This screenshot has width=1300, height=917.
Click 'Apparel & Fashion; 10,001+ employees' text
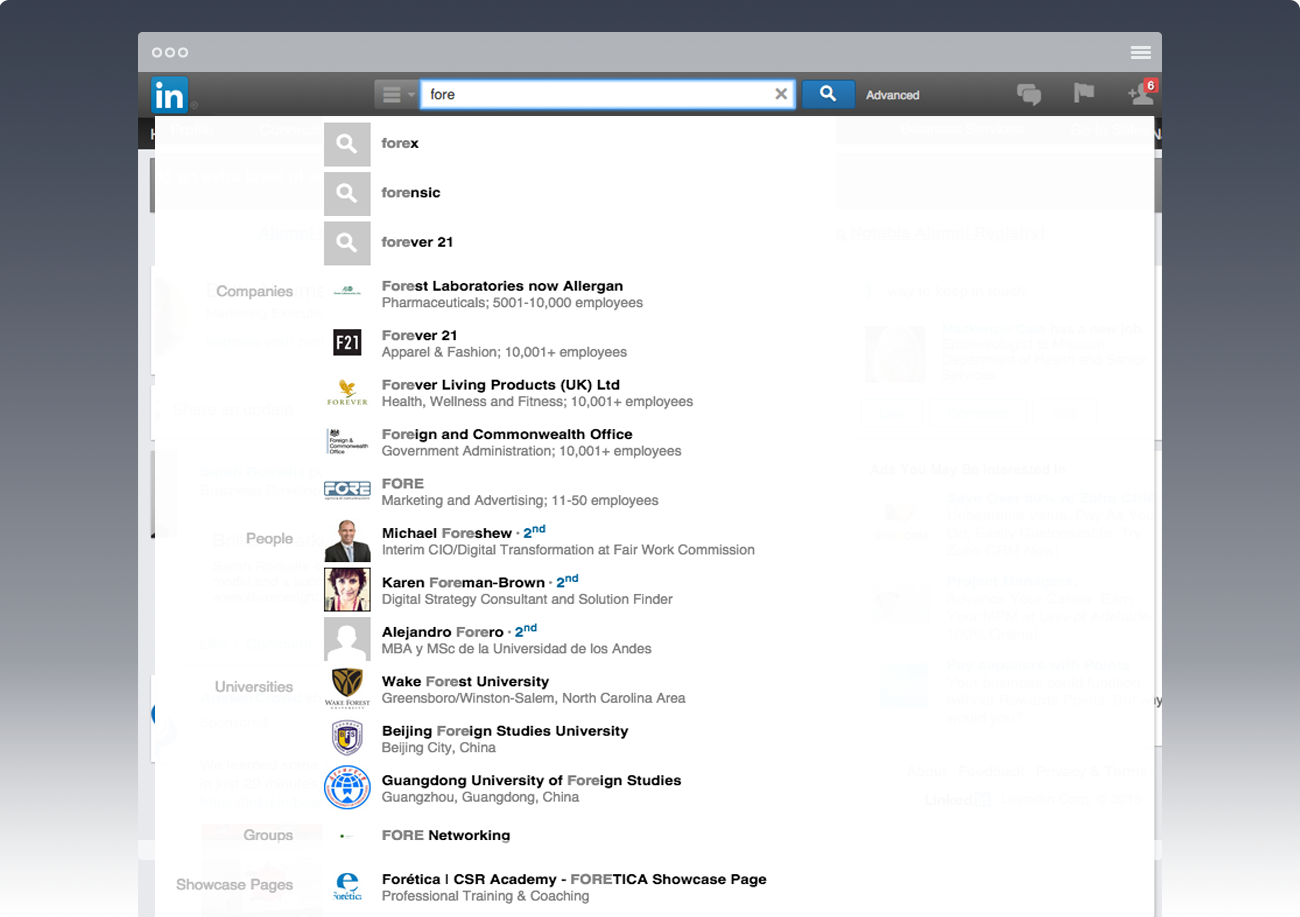(x=504, y=352)
